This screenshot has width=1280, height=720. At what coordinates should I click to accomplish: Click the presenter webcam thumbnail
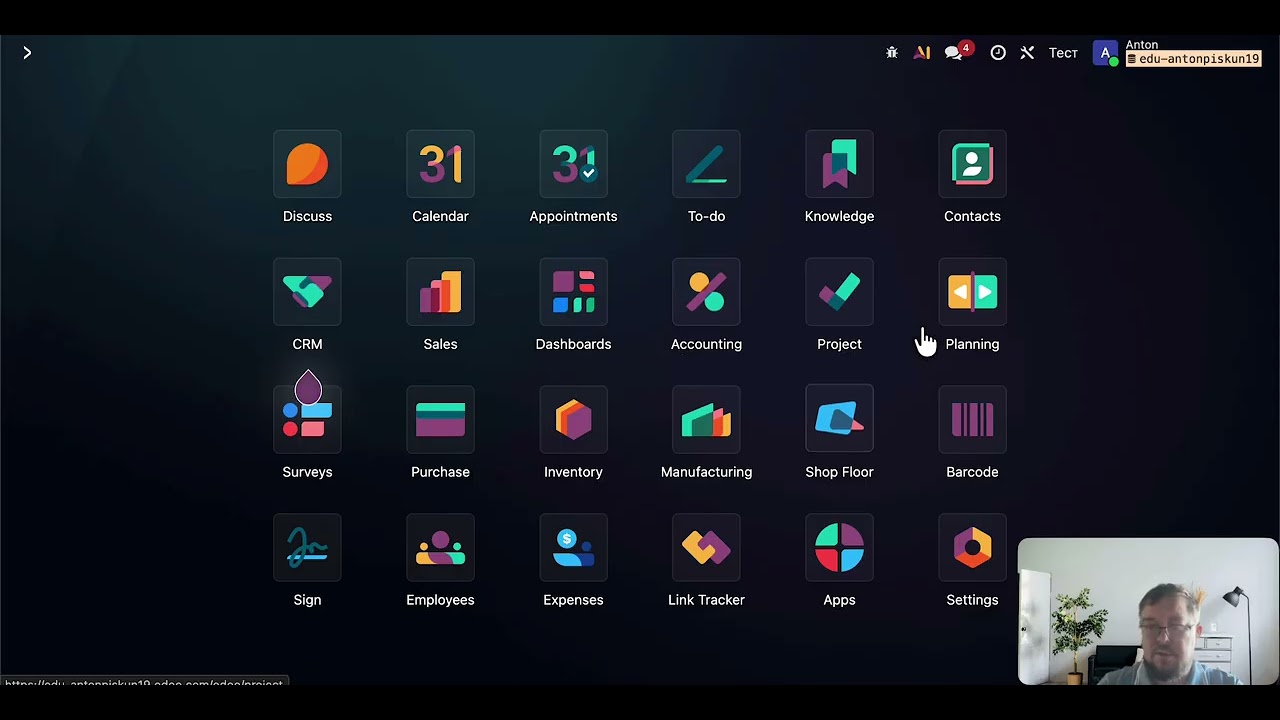pos(1148,611)
